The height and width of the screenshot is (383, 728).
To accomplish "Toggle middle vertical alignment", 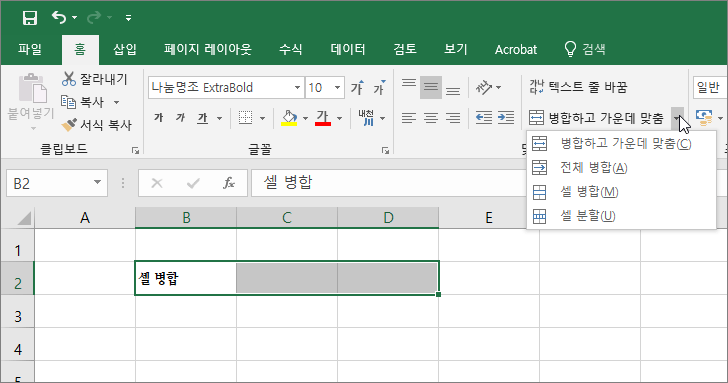I will (431, 87).
